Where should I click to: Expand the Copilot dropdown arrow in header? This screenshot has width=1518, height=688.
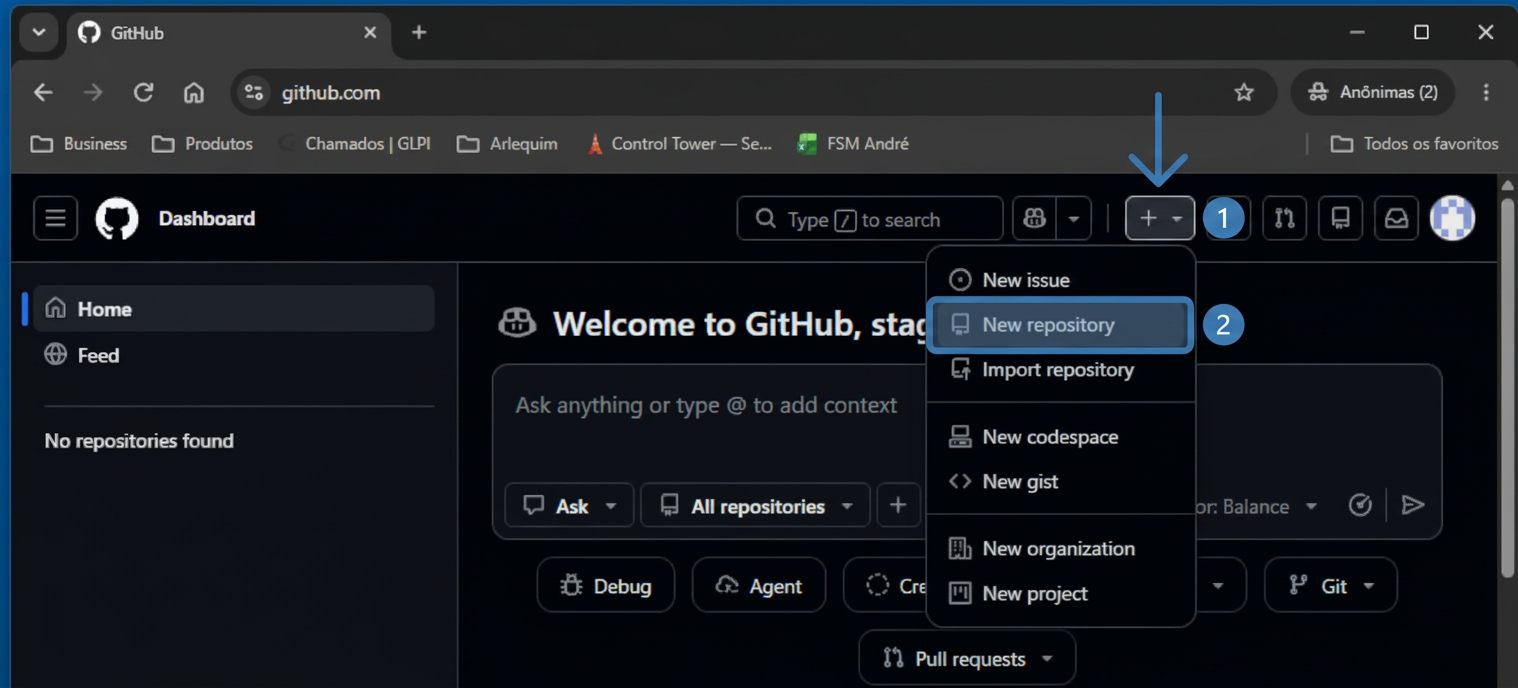1074,218
